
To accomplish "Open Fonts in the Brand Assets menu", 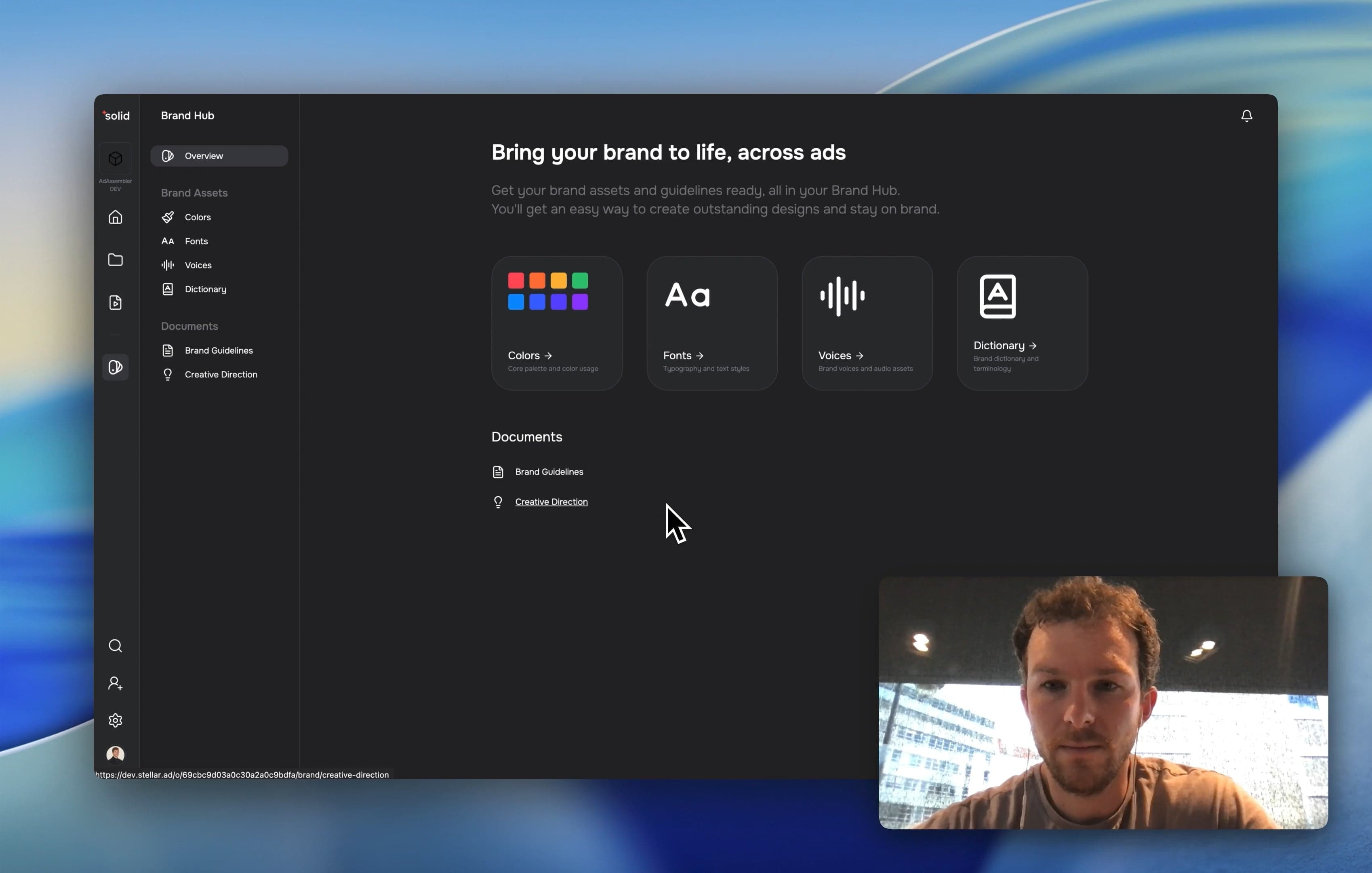I will (196, 241).
